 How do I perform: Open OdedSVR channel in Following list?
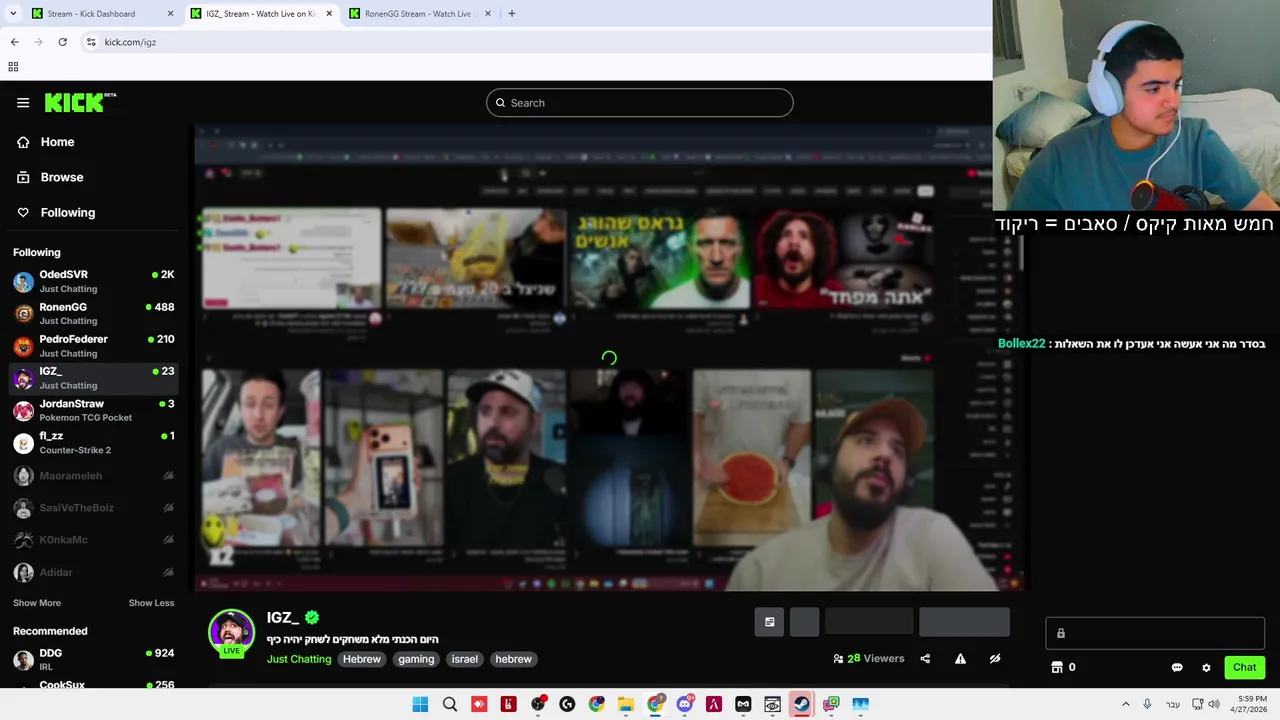(94, 281)
